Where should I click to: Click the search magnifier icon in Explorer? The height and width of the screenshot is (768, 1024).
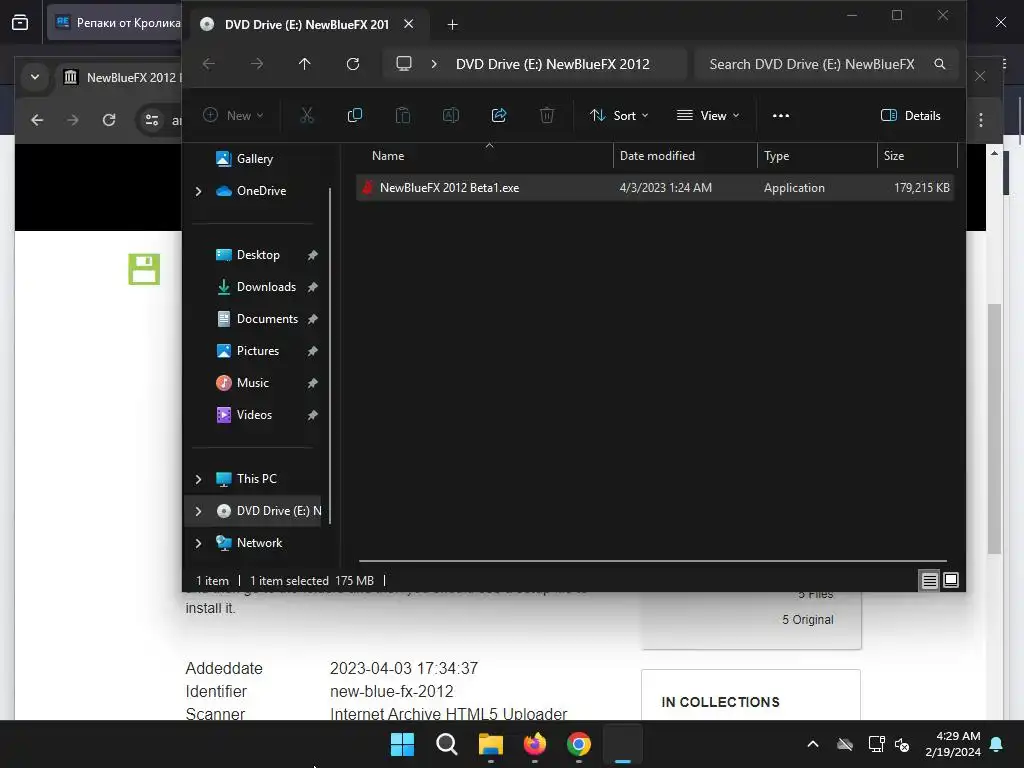(x=940, y=64)
